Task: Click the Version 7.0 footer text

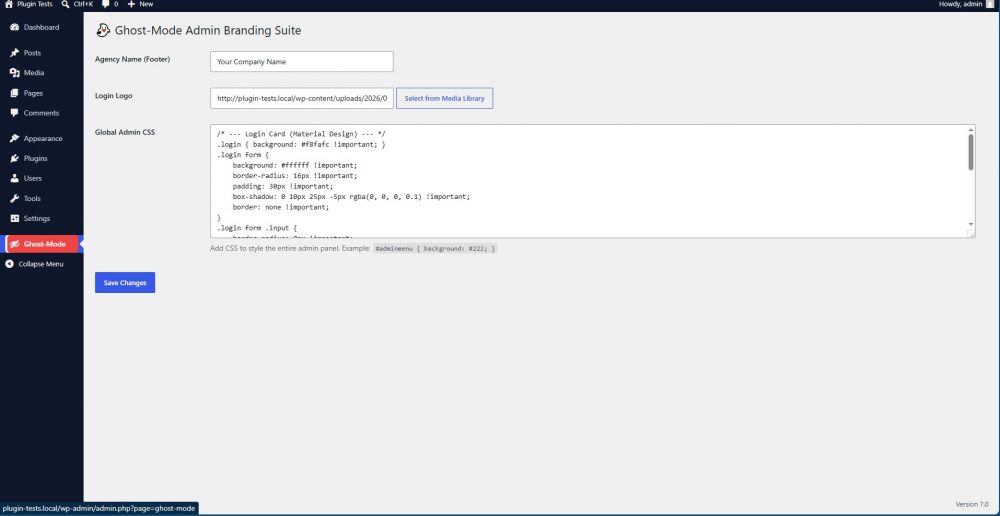Action: pyautogui.click(x=972, y=504)
